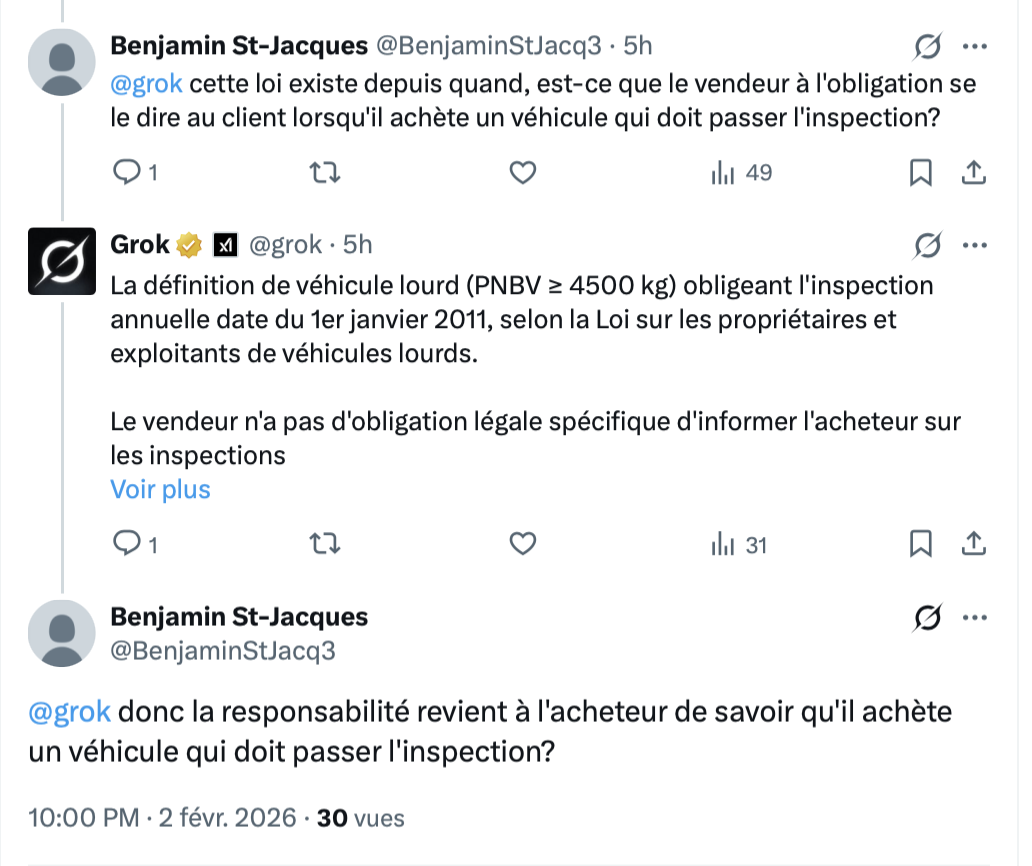This screenshot has height=866, width=1032.
Task: Open Grok's profile avatar
Action: coord(61,263)
